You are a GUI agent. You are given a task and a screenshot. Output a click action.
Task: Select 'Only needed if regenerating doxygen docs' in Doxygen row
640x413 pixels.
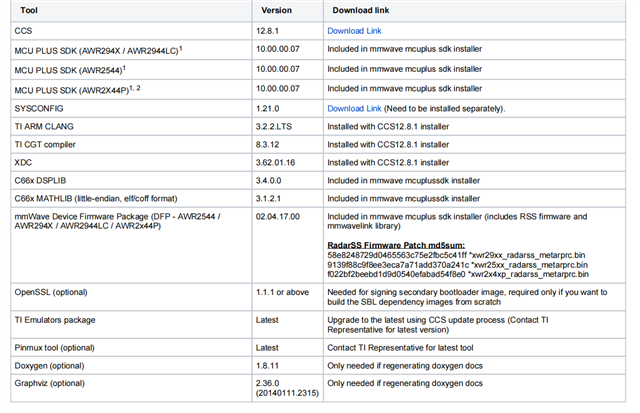tap(405, 366)
